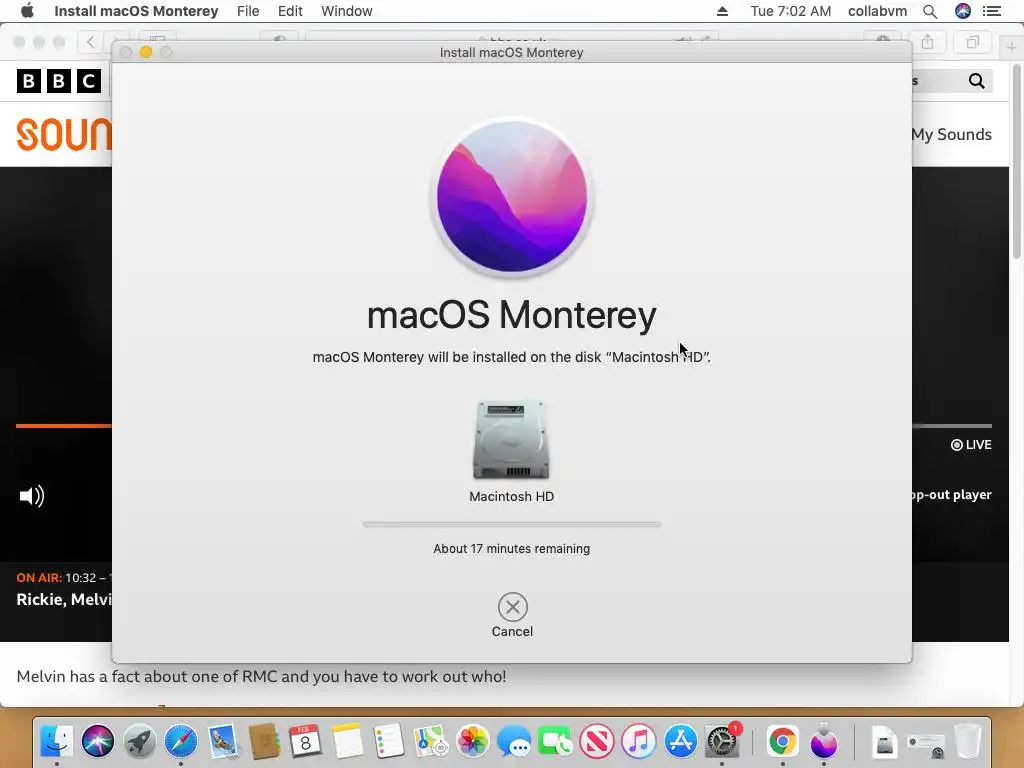Click the clock showing Tue 7:02 AM

(790, 11)
